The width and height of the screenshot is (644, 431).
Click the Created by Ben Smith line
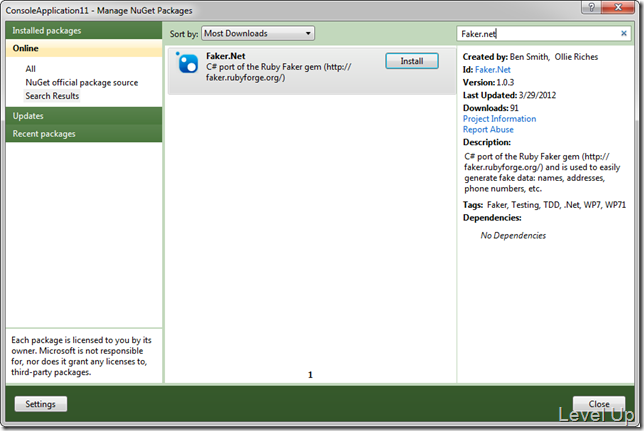point(530,57)
